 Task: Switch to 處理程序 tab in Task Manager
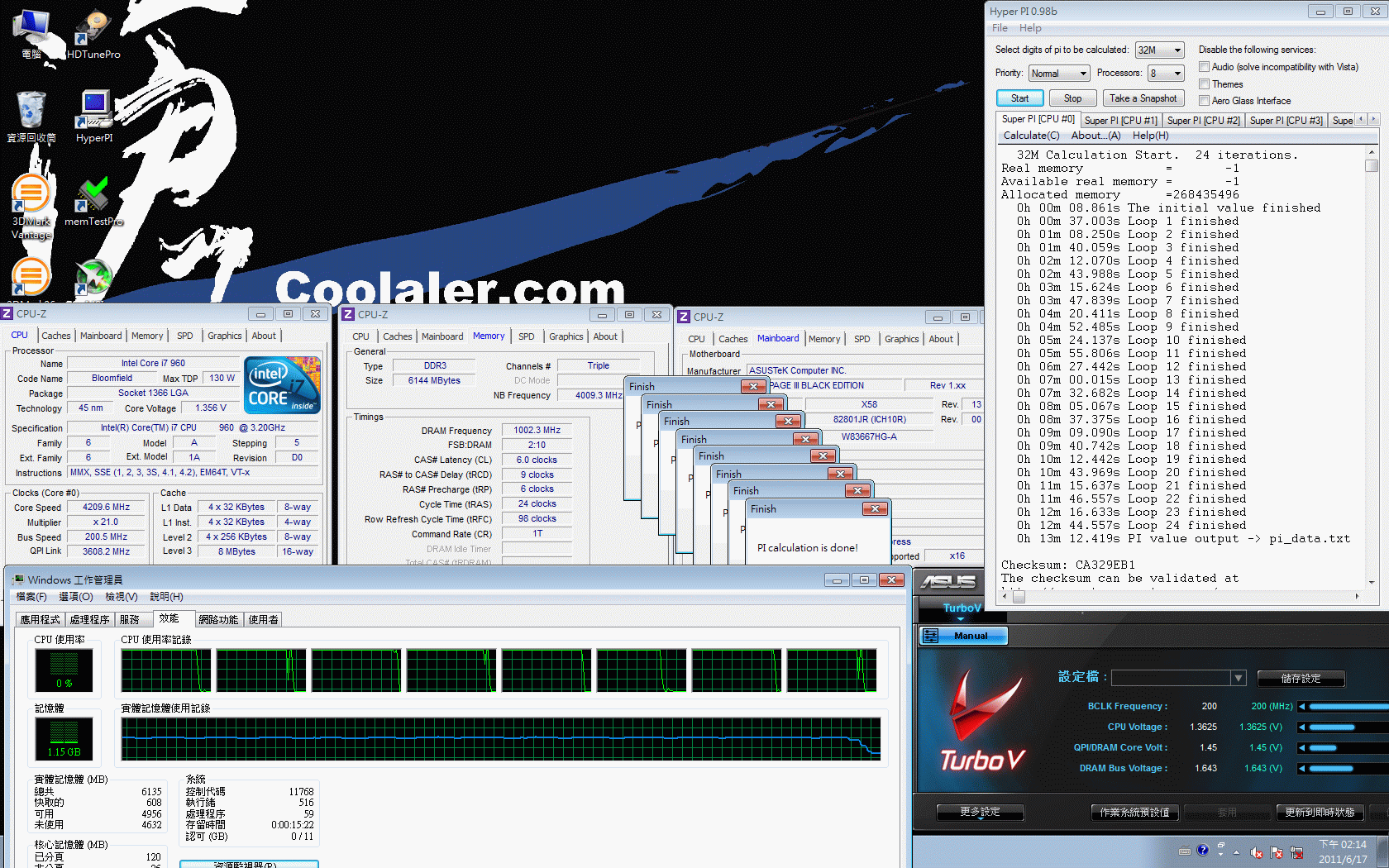(89, 619)
